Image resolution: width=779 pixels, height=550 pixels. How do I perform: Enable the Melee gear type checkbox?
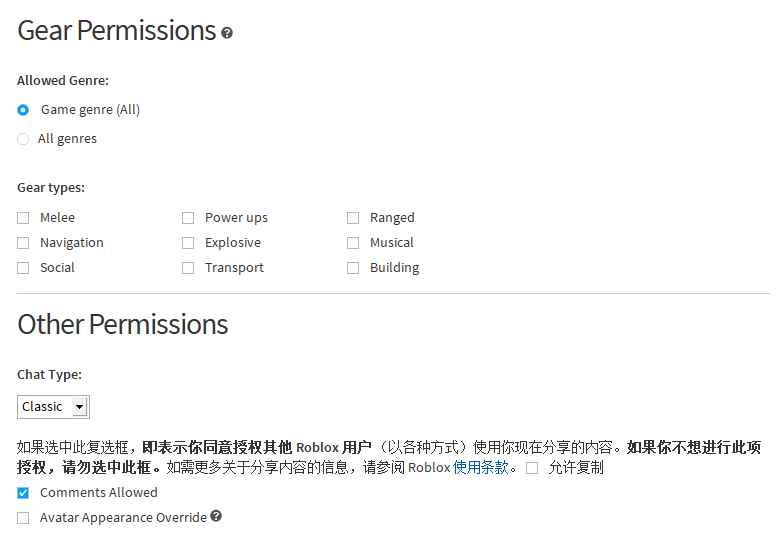click(x=23, y=218)
